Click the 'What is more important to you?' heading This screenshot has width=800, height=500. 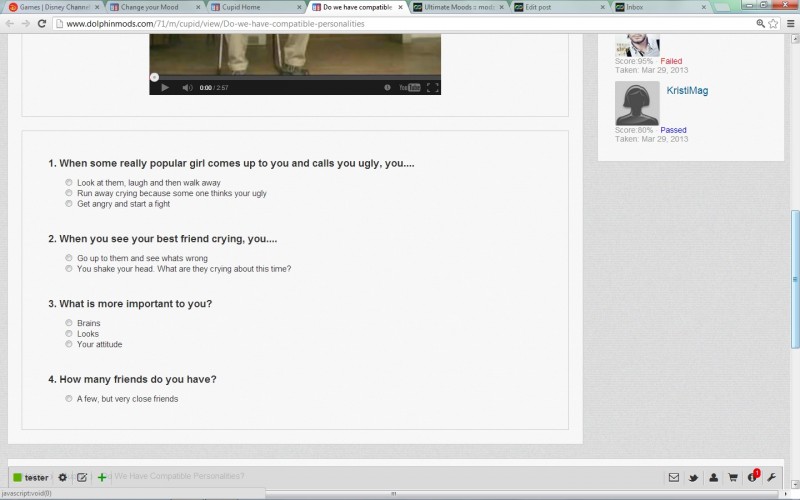click(130, 304)
